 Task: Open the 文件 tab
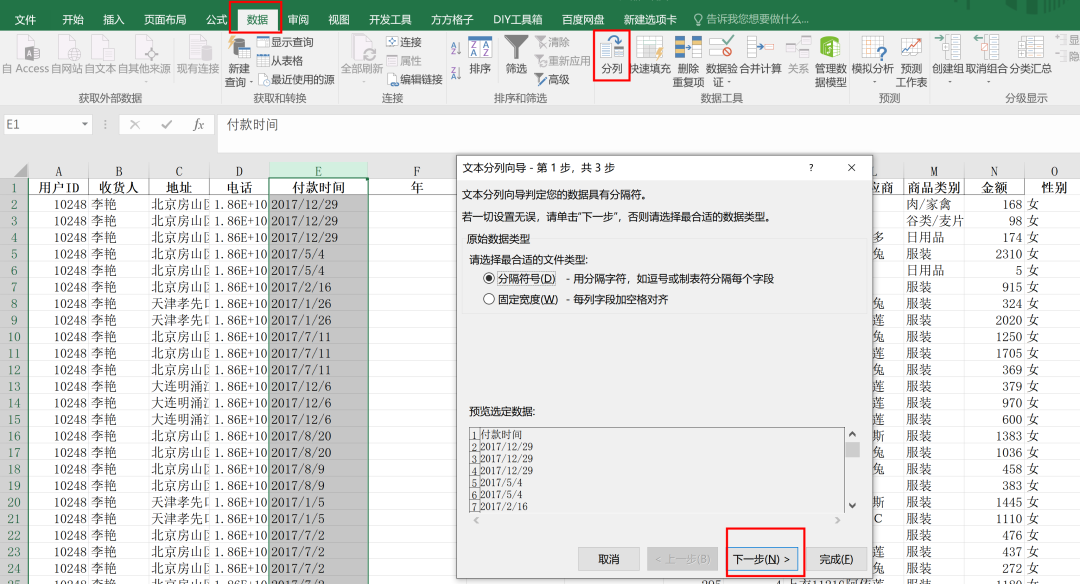click(25, 19)
